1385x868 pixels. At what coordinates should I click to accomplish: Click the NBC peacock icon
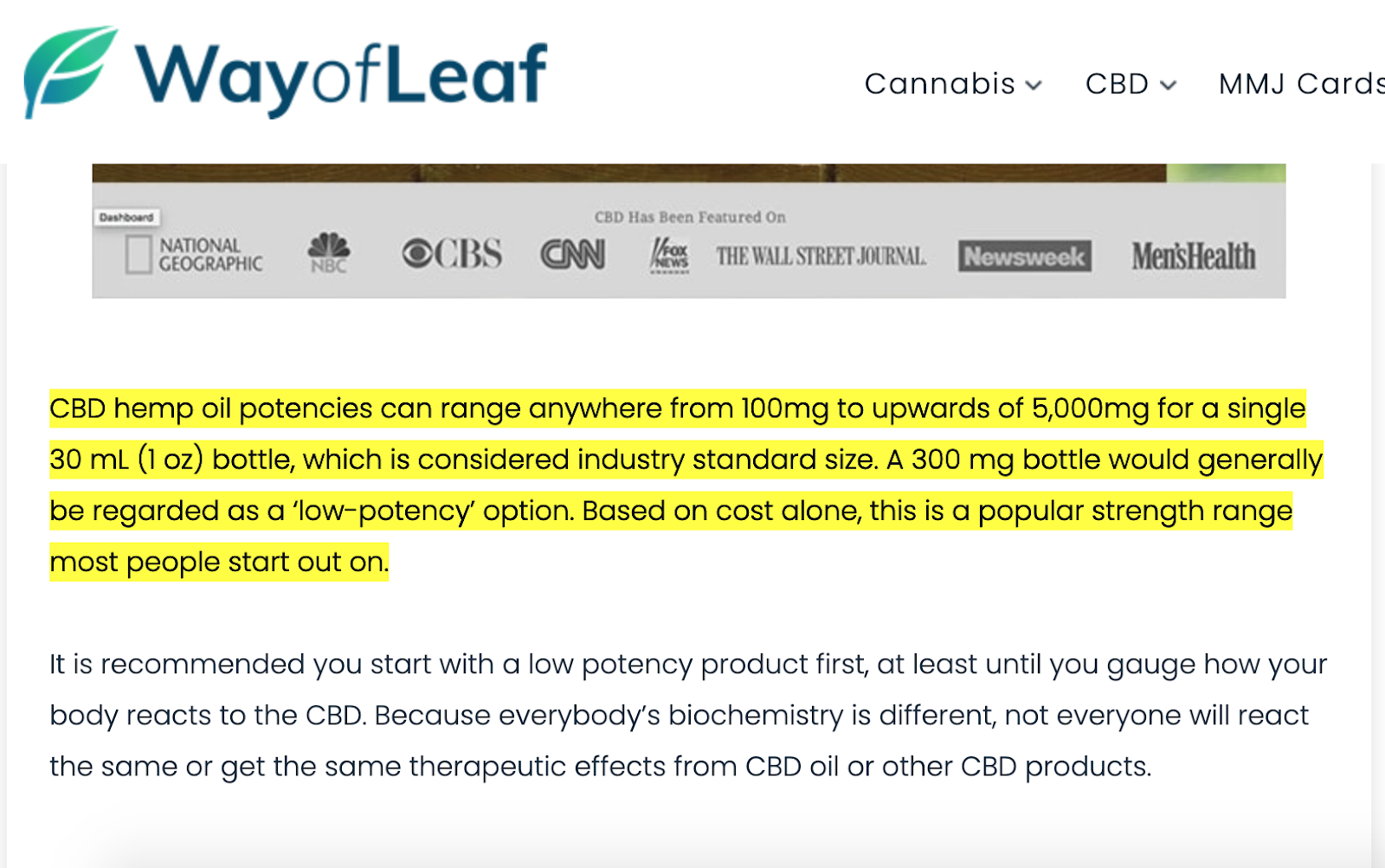pos(329,252)
